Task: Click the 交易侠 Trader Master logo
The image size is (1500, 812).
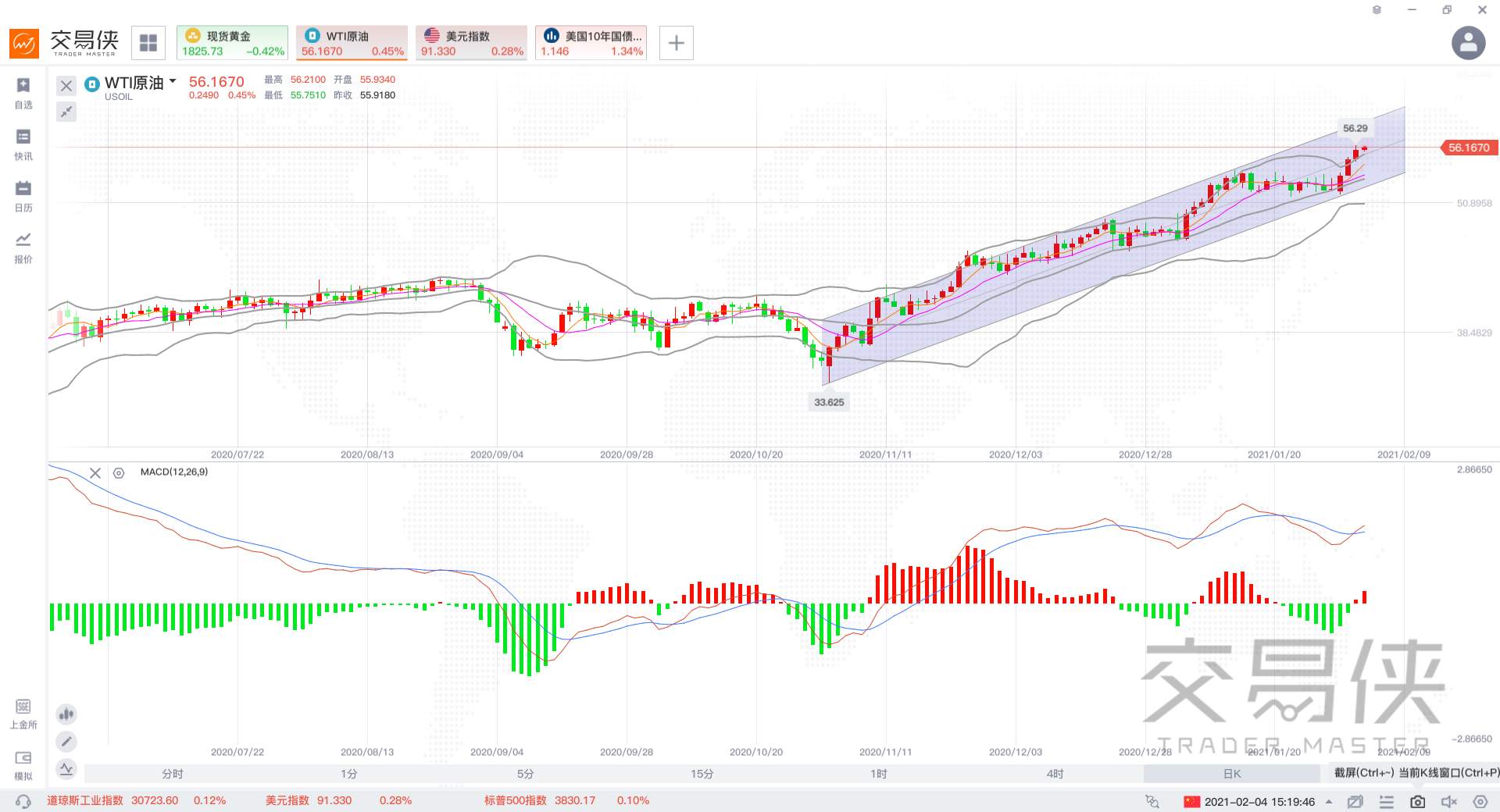Action: click(x=64, y=43)
